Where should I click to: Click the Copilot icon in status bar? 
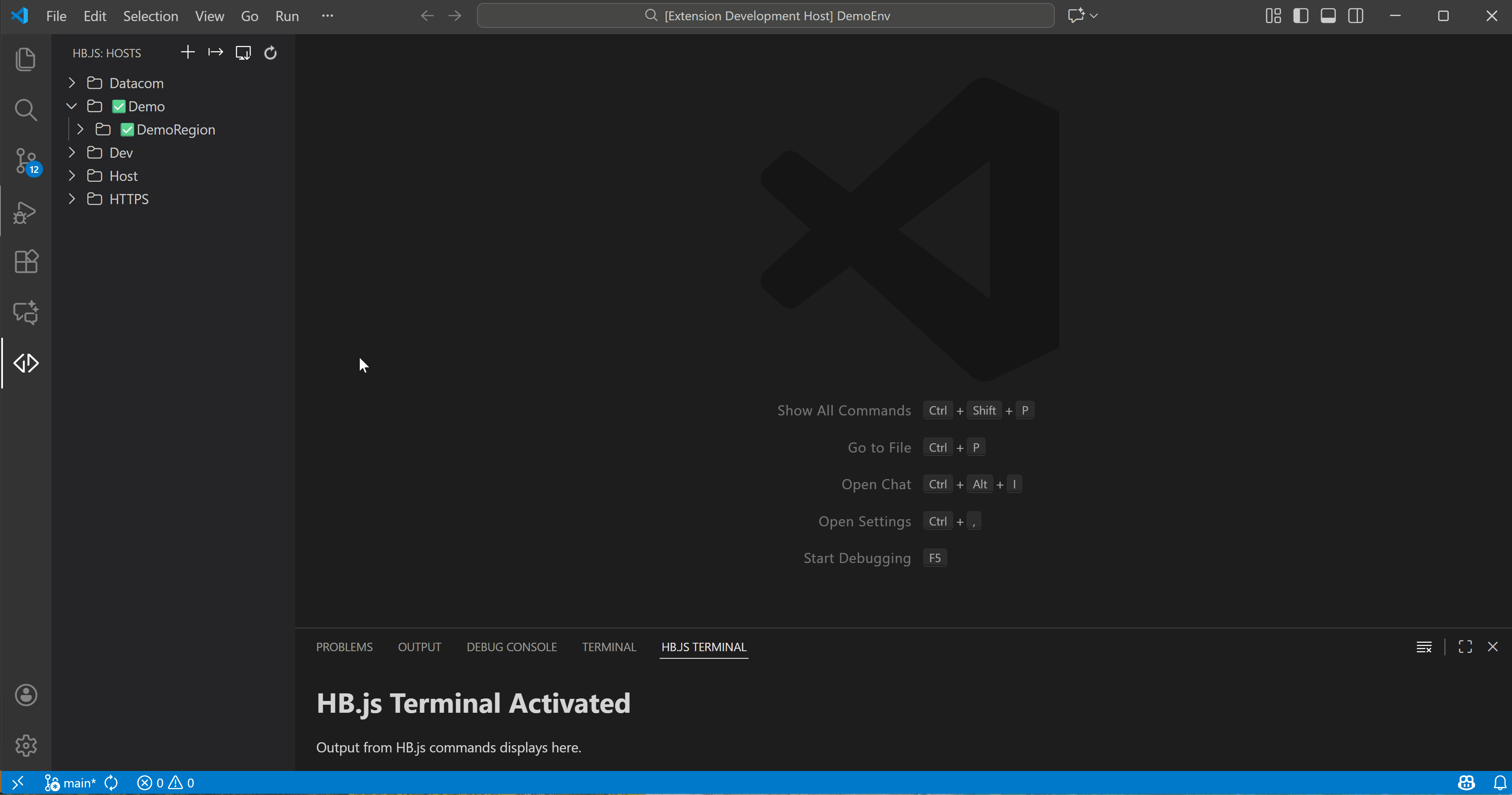pos(1466,782)
